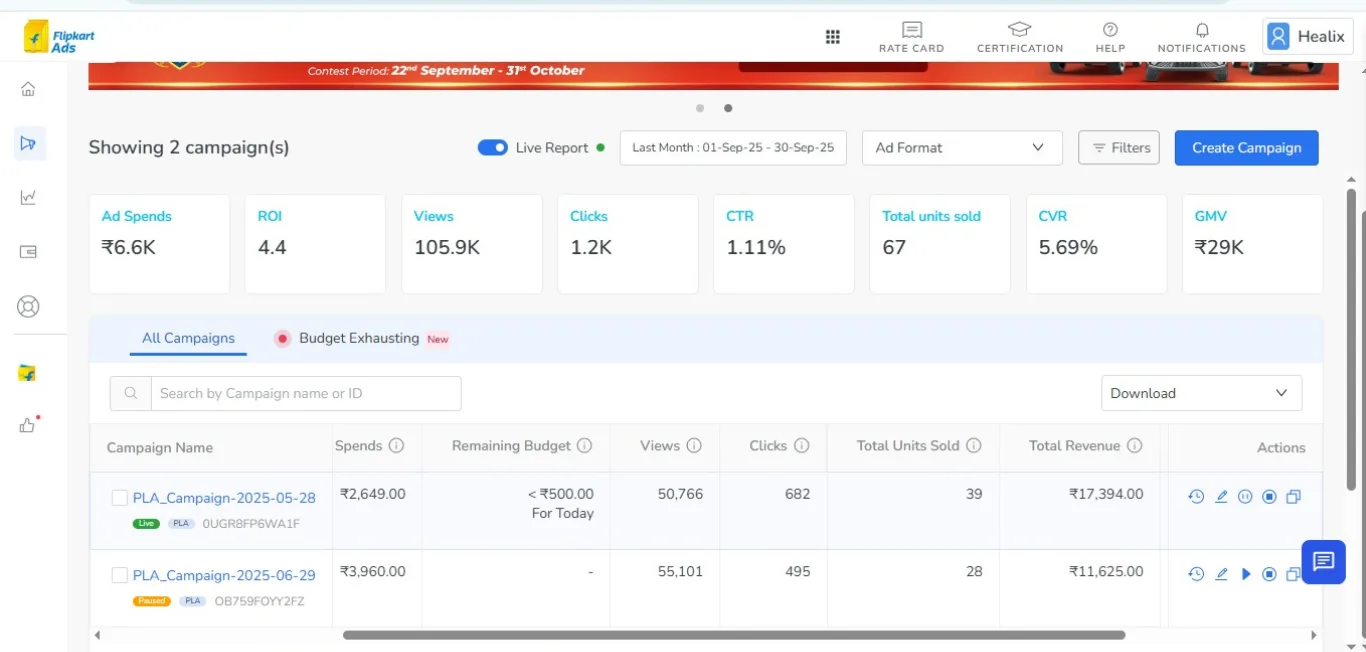Tick the PLA_Campaign-2025-05-28 checkbox
The width and height of the screenshot is (1366, 652).
[x=119, y=498]
